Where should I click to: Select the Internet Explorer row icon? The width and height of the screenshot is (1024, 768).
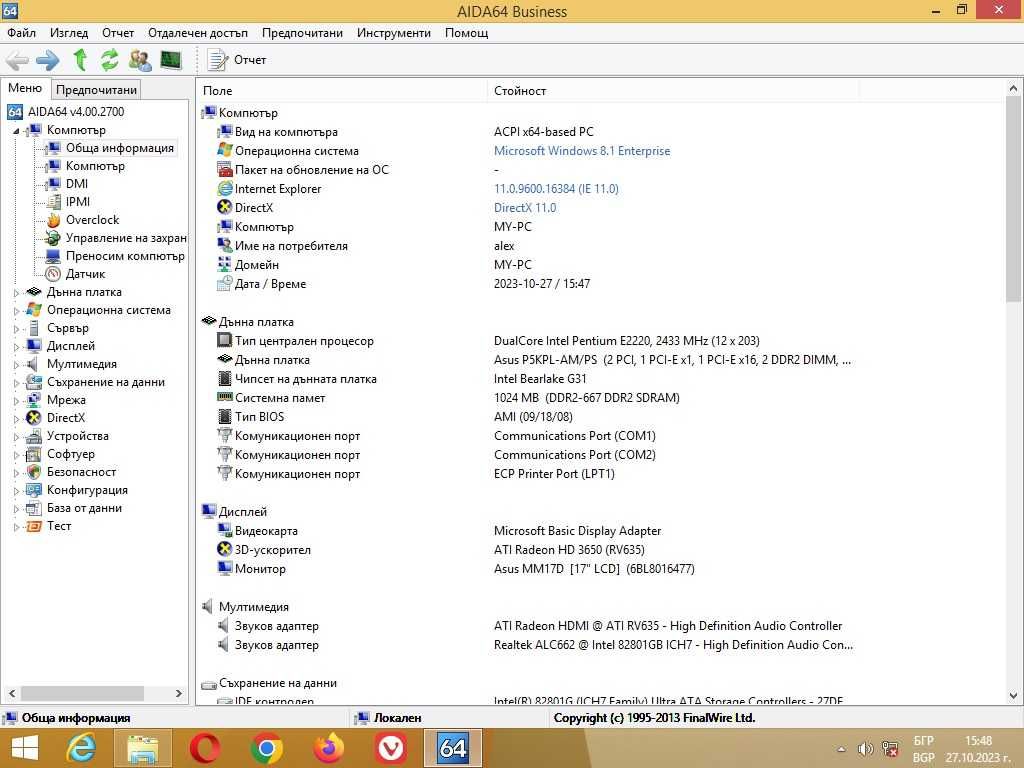(225, 188)
